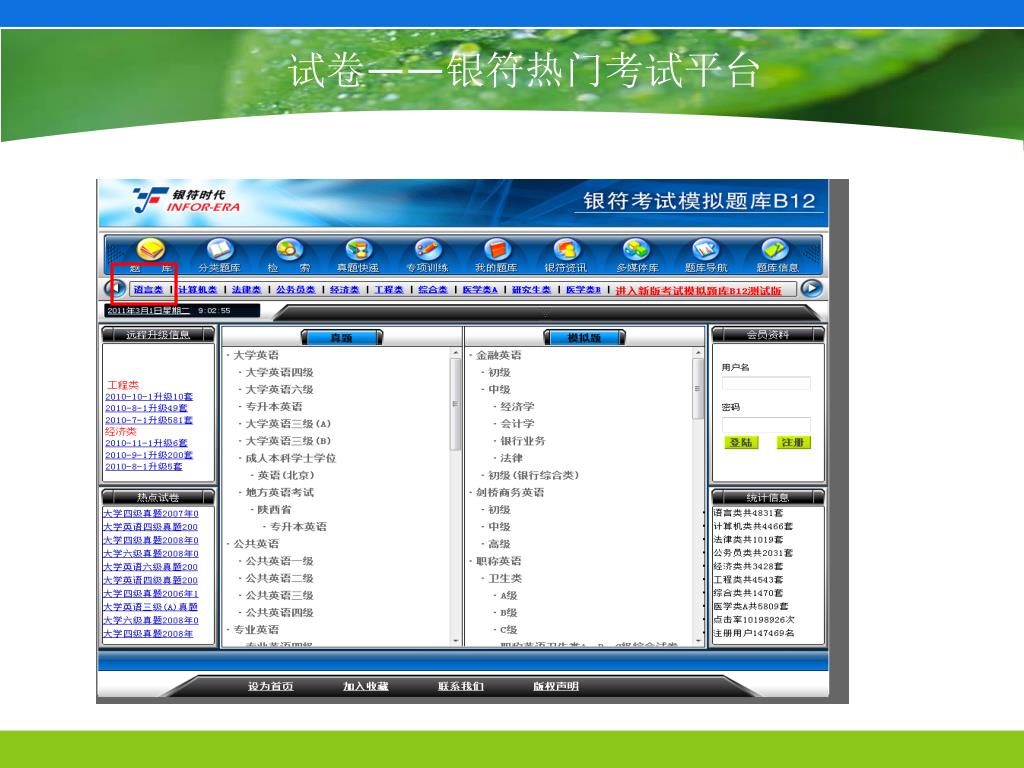Viewport: 1024px width, 768px height.
Task: Click the left round arrow beside category bar
Action: (116, 288)
